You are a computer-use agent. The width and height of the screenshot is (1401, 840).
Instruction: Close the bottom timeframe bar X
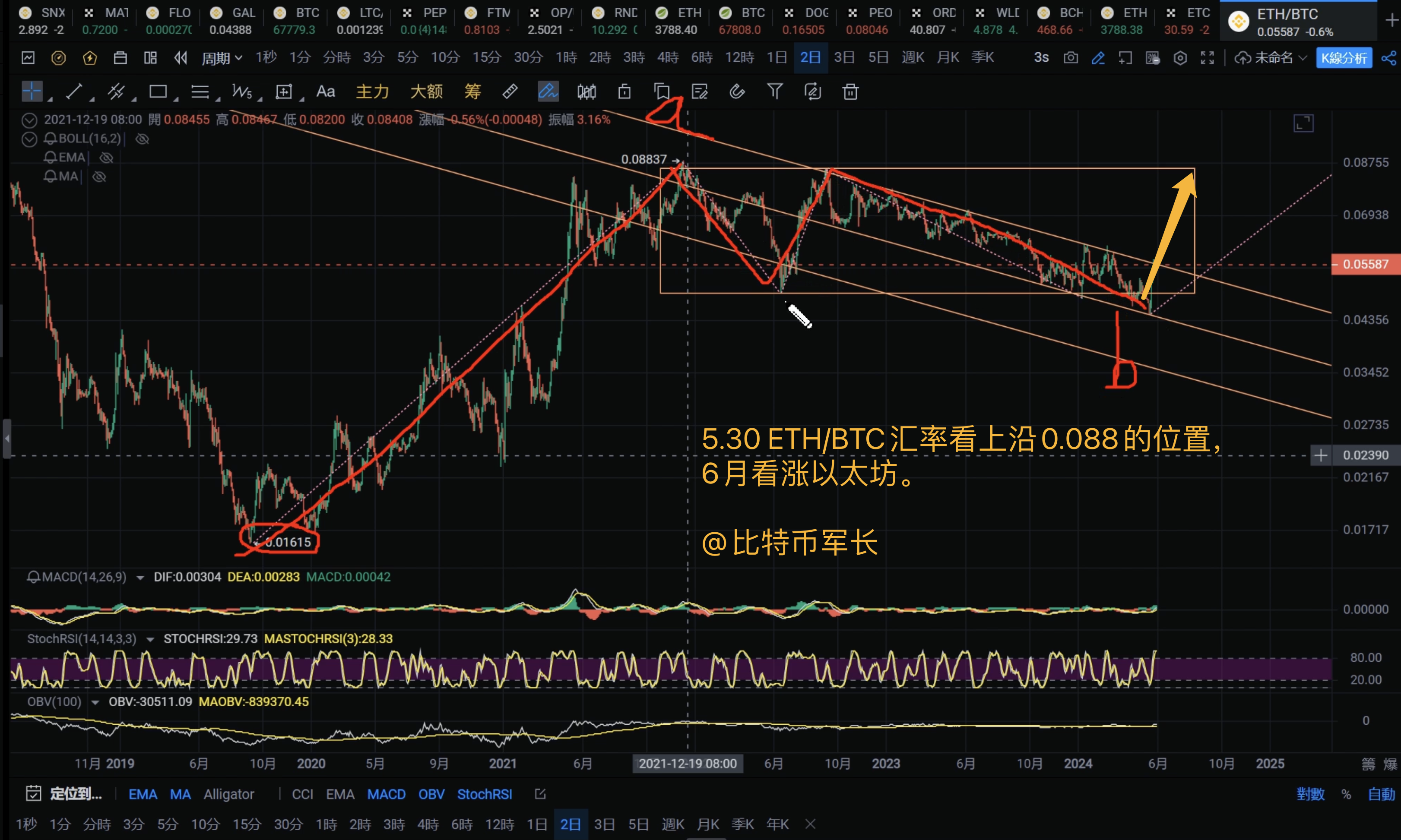point(810,824)
